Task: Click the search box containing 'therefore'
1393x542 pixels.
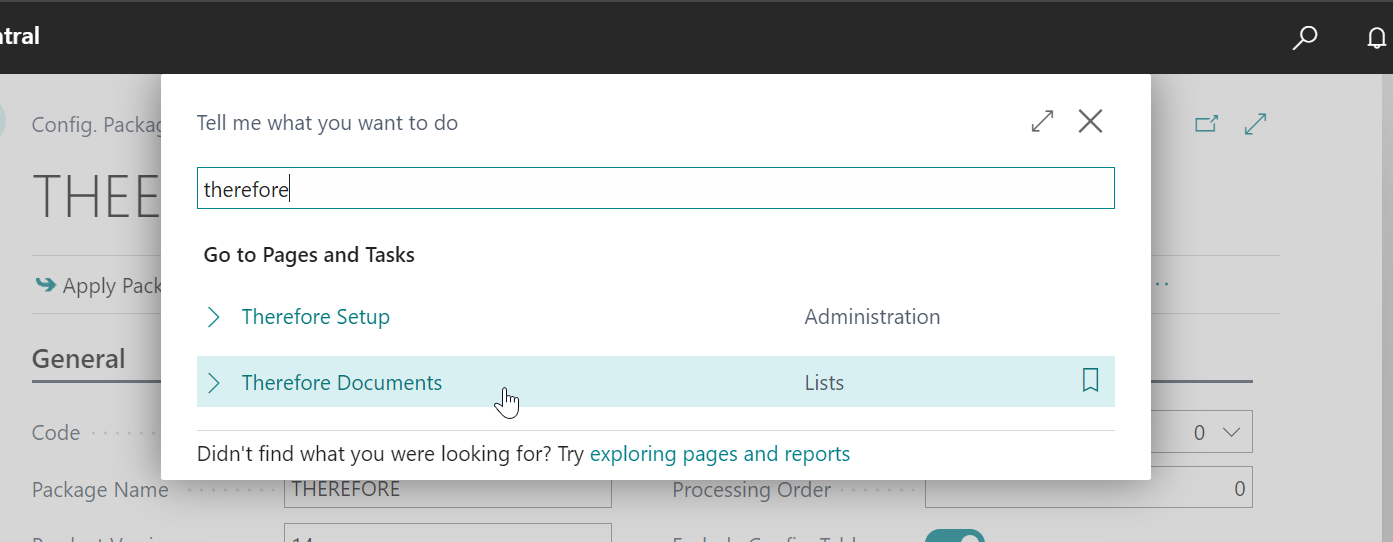Action: pyautogui.click(x=655, y=189)
